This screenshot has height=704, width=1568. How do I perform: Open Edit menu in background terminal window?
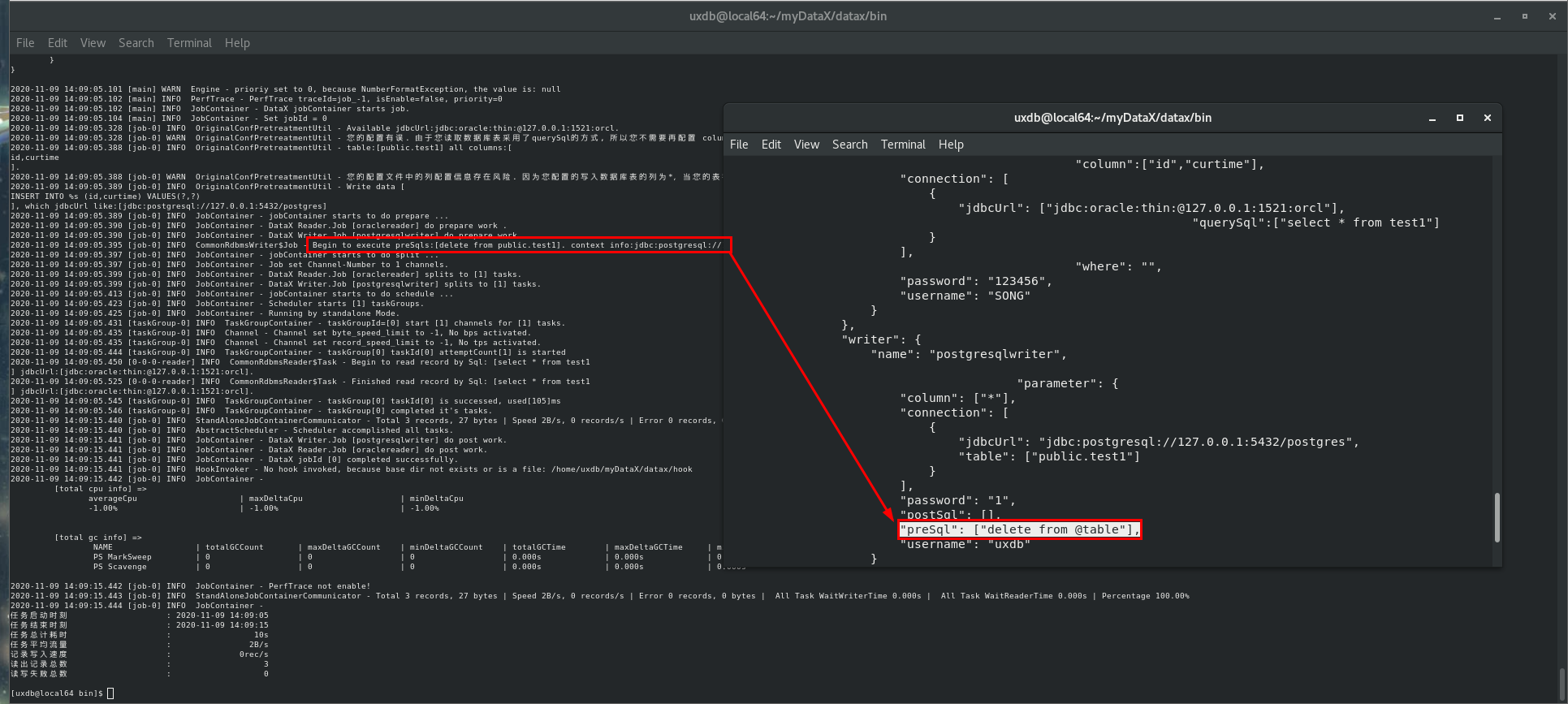57,43
